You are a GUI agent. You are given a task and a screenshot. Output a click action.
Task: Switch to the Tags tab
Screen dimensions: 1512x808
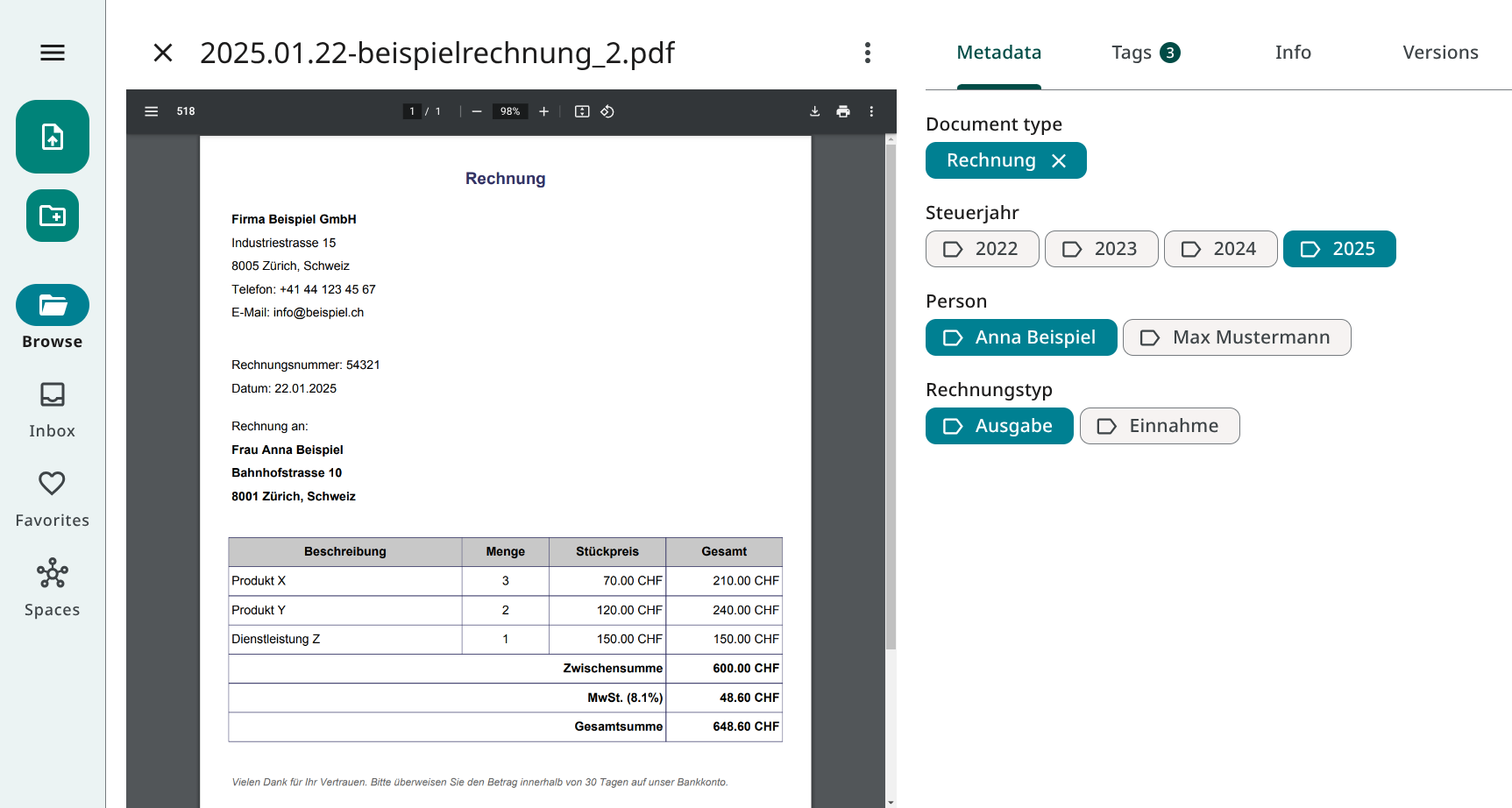(1145, 53)
